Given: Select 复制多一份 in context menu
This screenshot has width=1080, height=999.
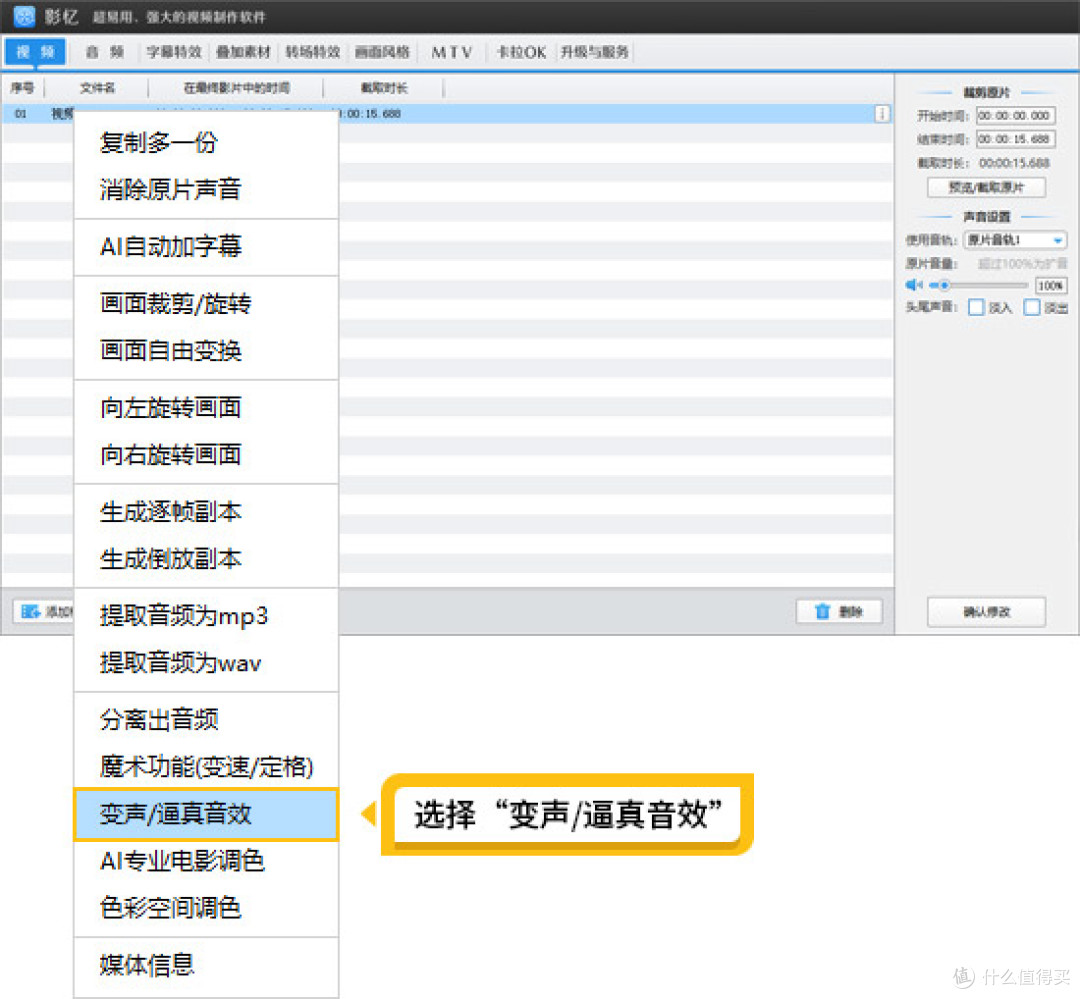Looking at the screenshot, I should pyautogui.click(x=206, y=143).
